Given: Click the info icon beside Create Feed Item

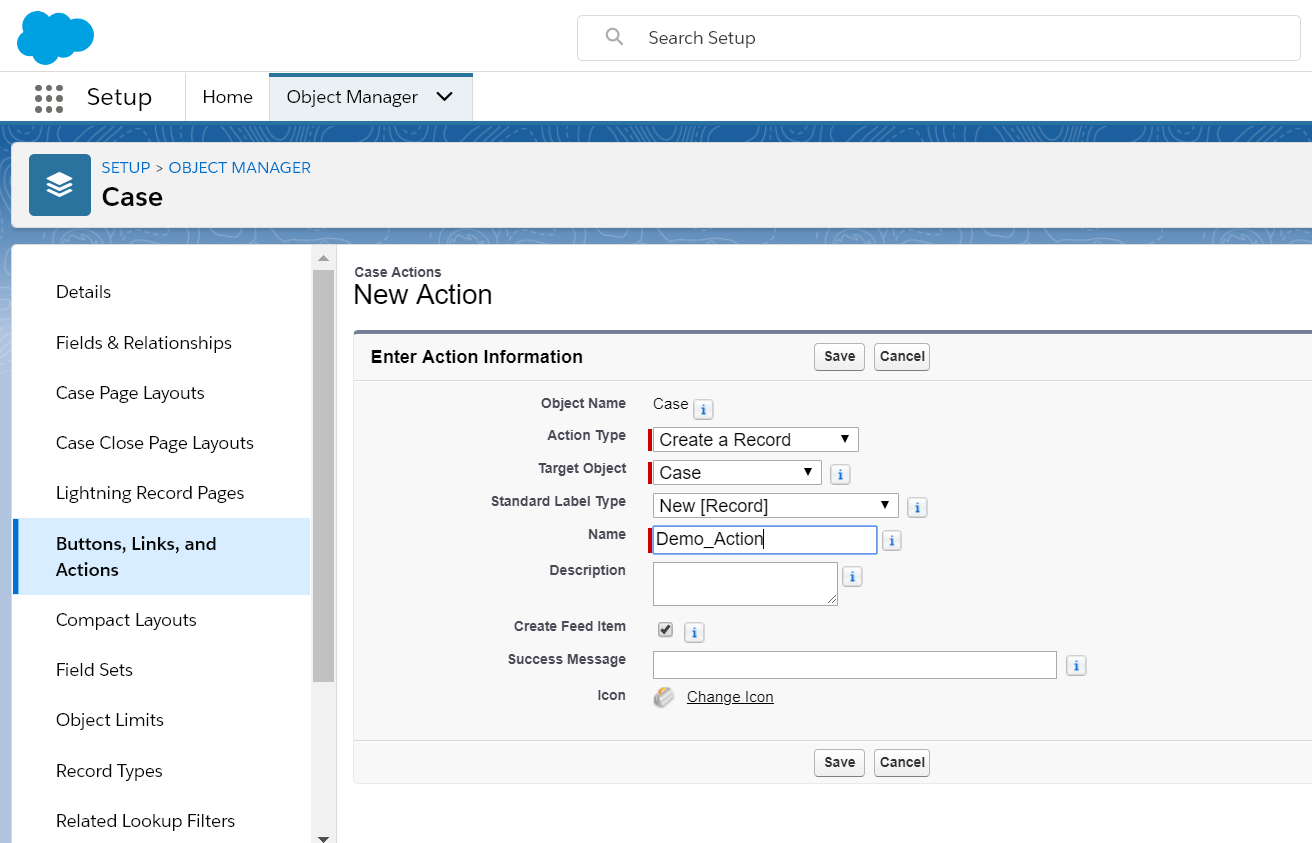Looking at the screenshot, I should [x=694, y=631].
